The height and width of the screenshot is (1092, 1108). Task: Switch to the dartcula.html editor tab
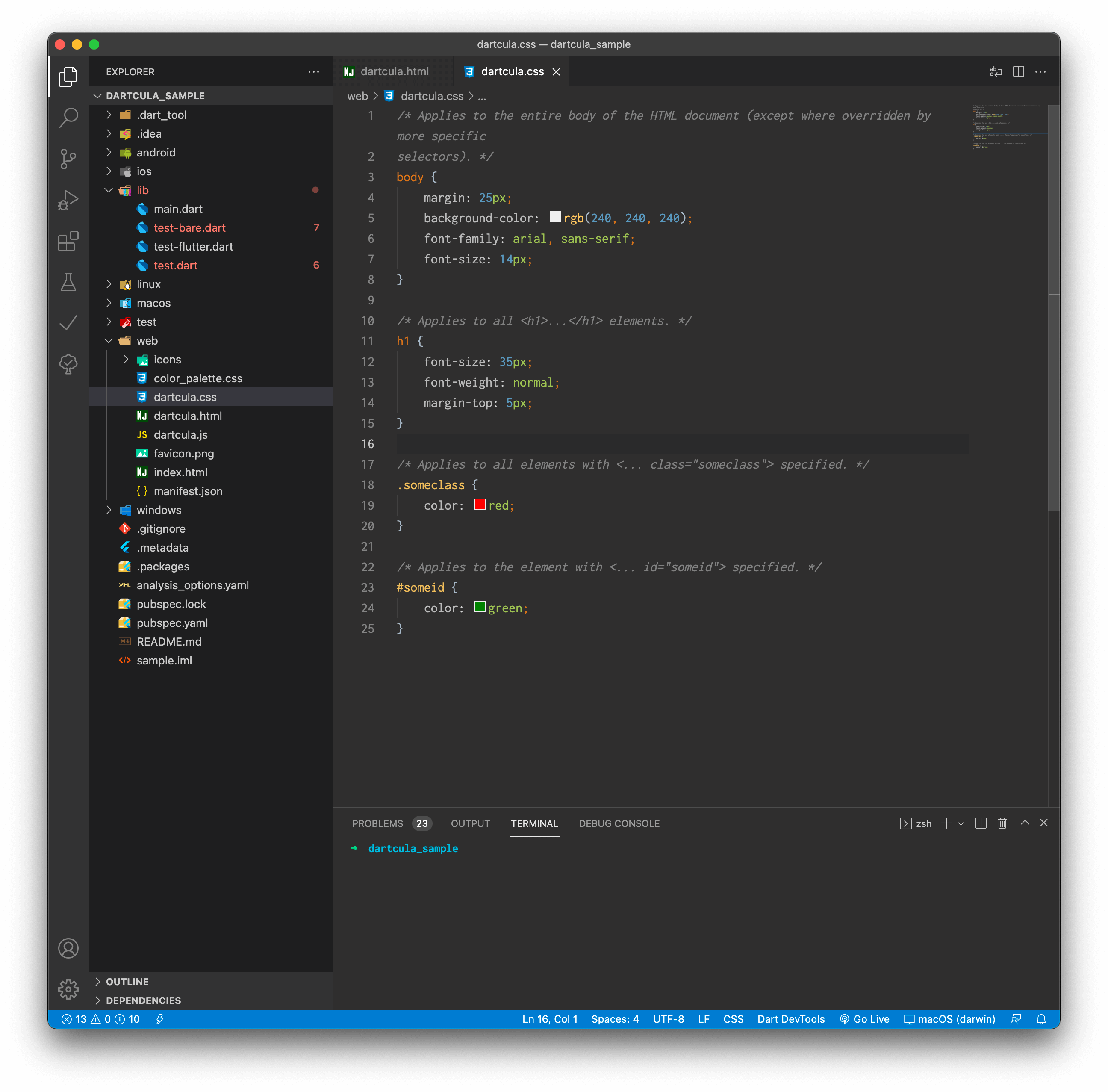(394, 72)
